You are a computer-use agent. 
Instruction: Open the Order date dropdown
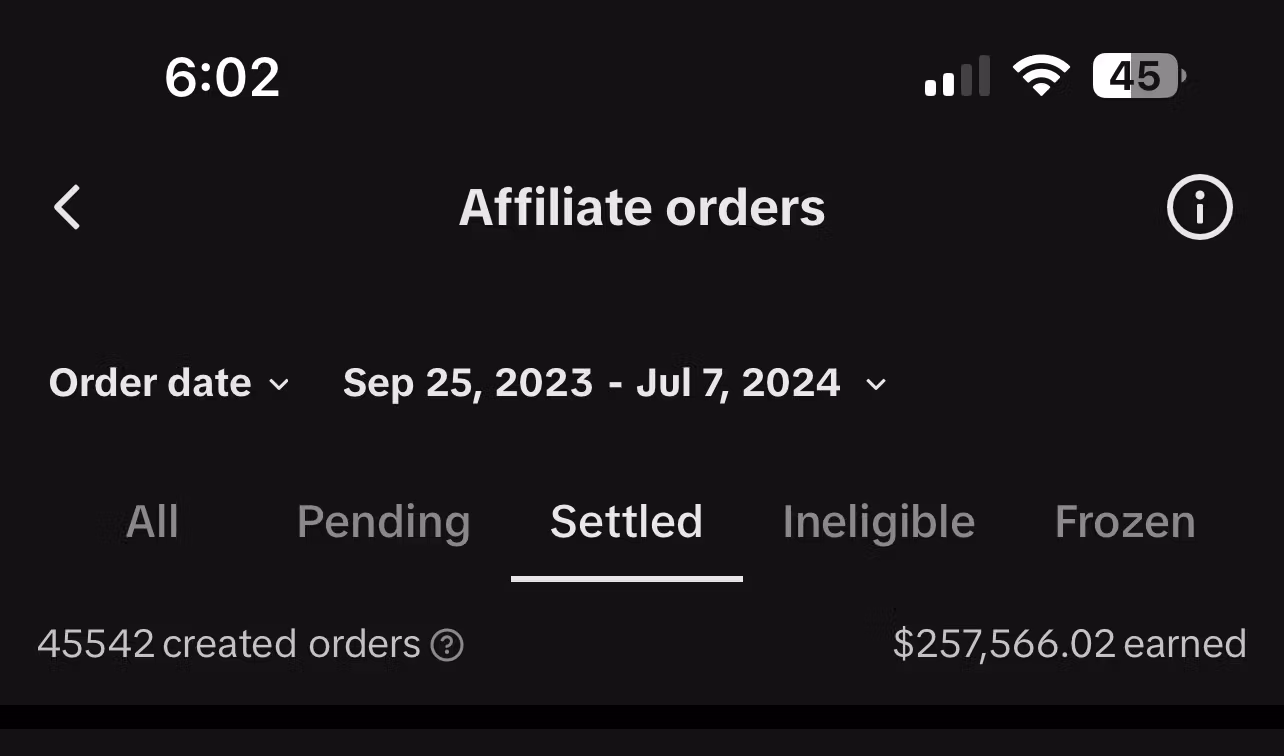(x=150, y=383)
